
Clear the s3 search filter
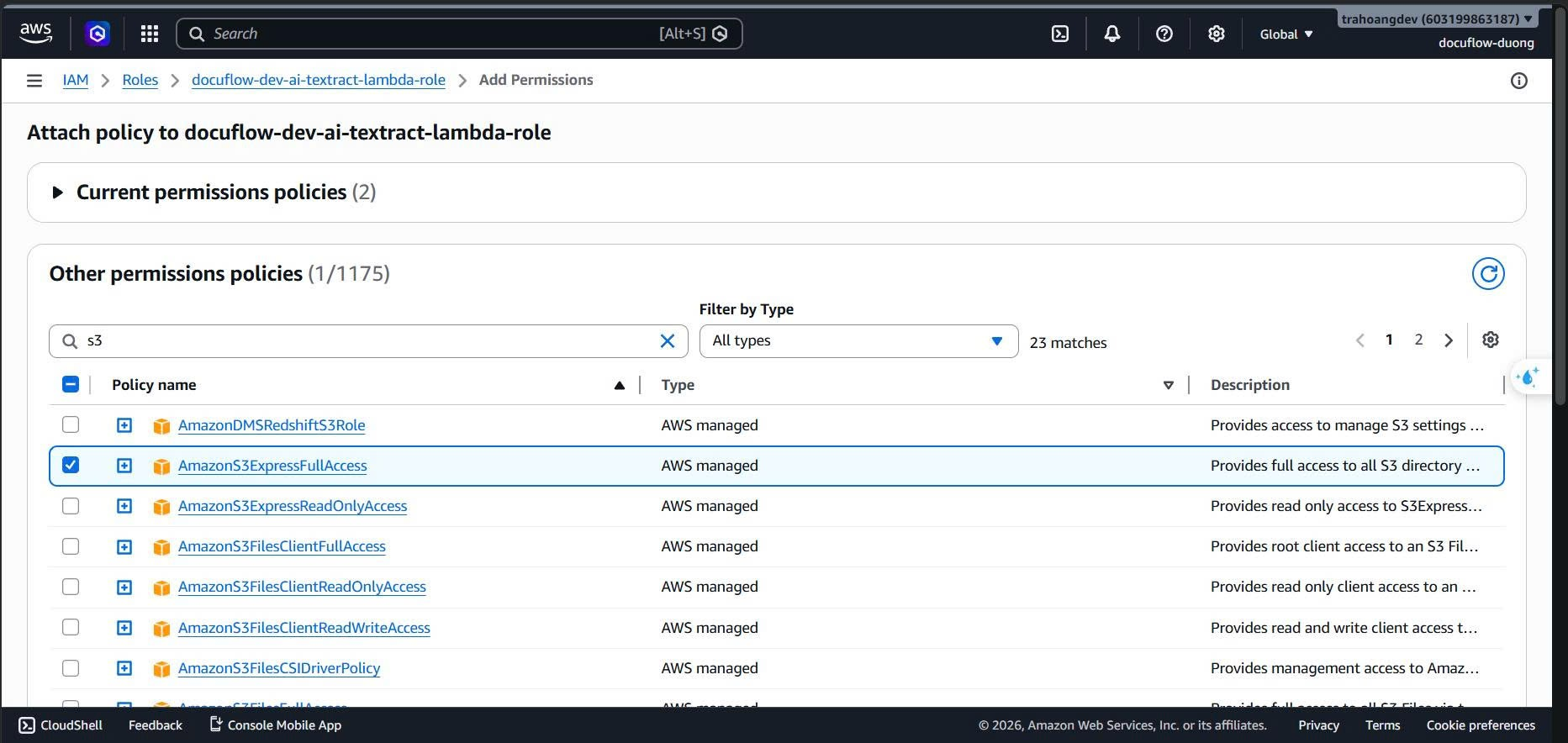pos(668,340)
